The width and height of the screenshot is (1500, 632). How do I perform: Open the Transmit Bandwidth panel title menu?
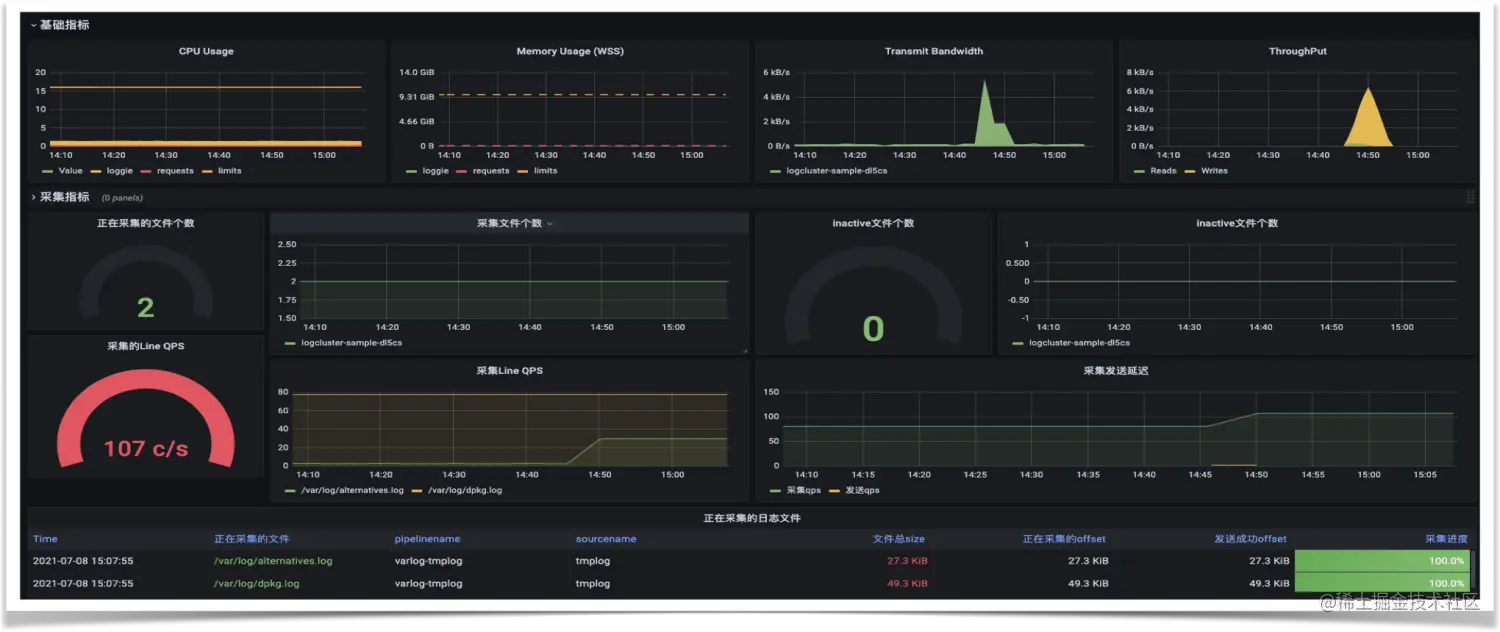point(934,51)
